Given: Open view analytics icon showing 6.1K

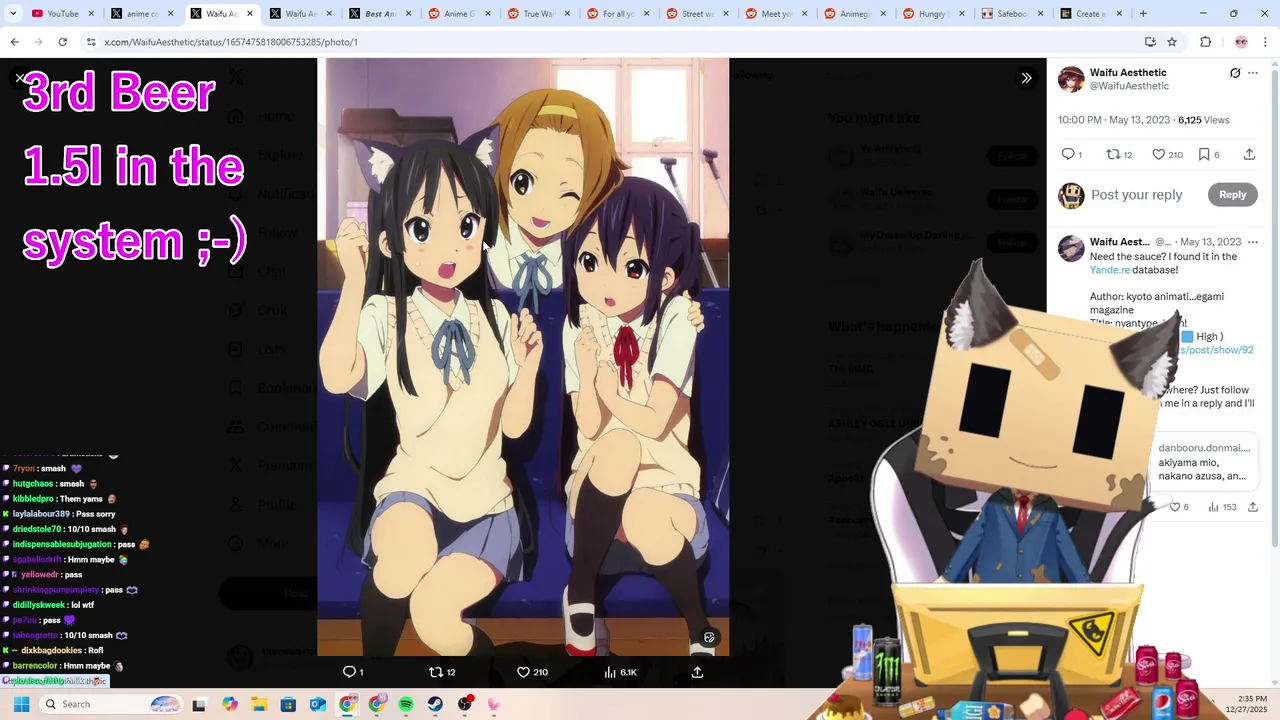Looking at the screenshot, I should [x=610, y=672].
